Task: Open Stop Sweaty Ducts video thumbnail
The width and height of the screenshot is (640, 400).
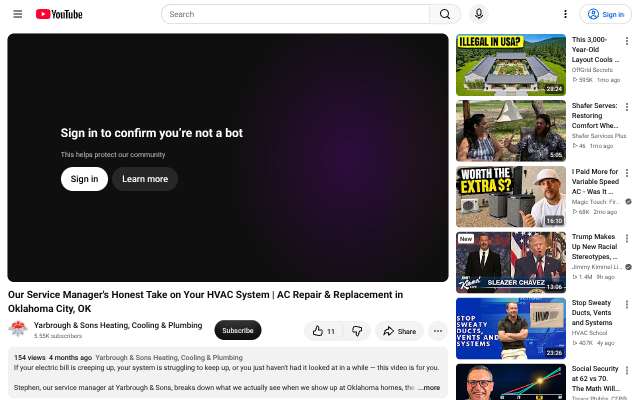Action: click(x=511, y=329)
